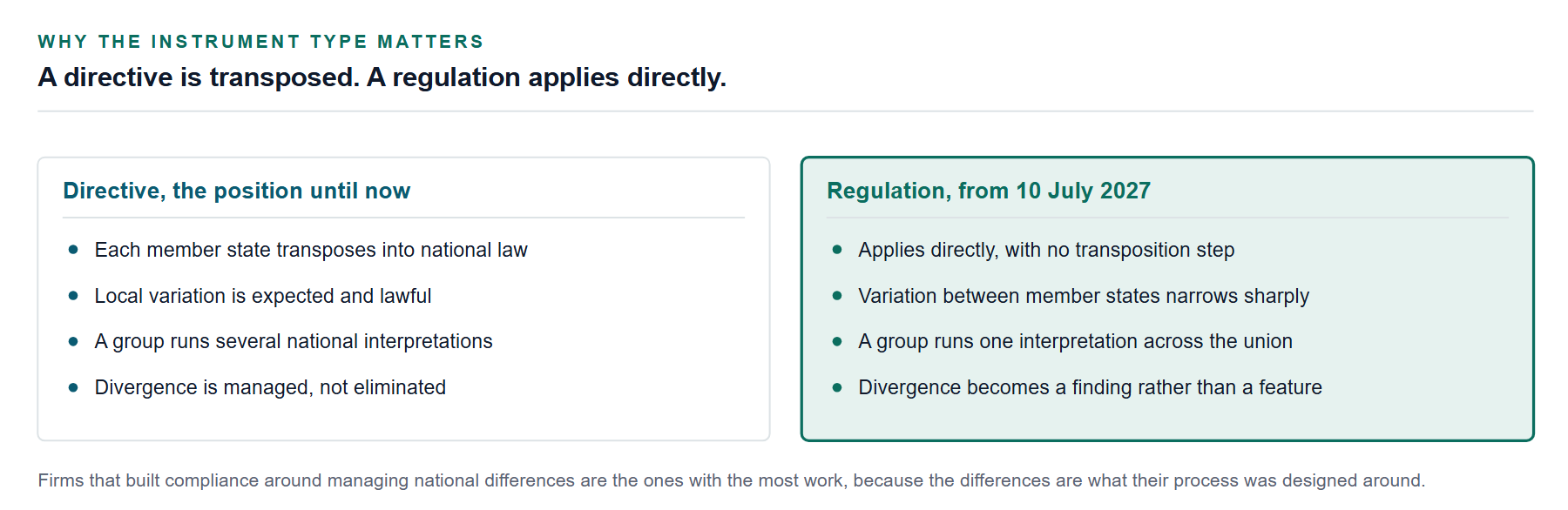
Task: Click the 'Regulation, from 10 July 2027' card title
Action: (989, 191)
